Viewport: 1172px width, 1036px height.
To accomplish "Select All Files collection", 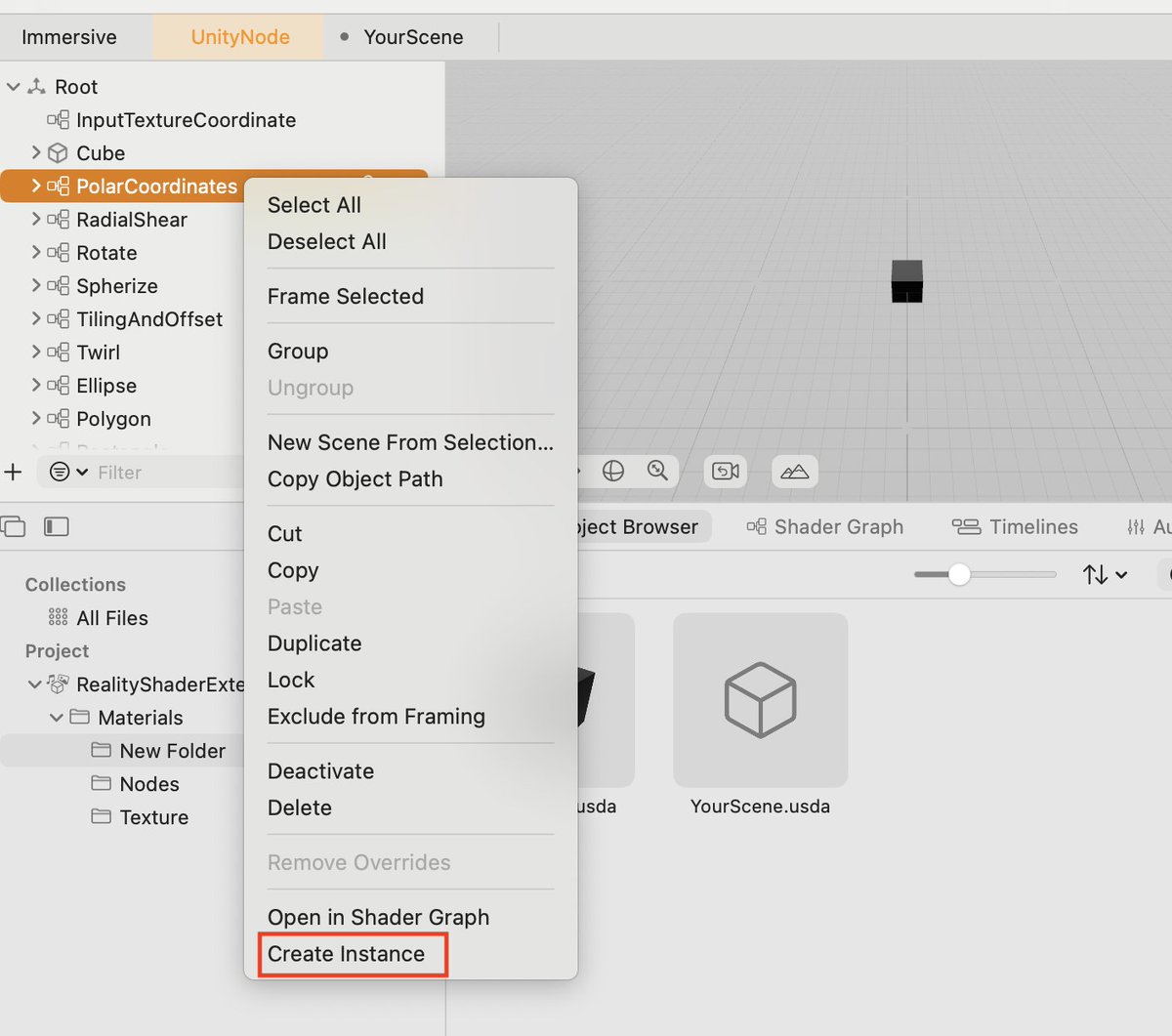I will click(x=98, y=618).
